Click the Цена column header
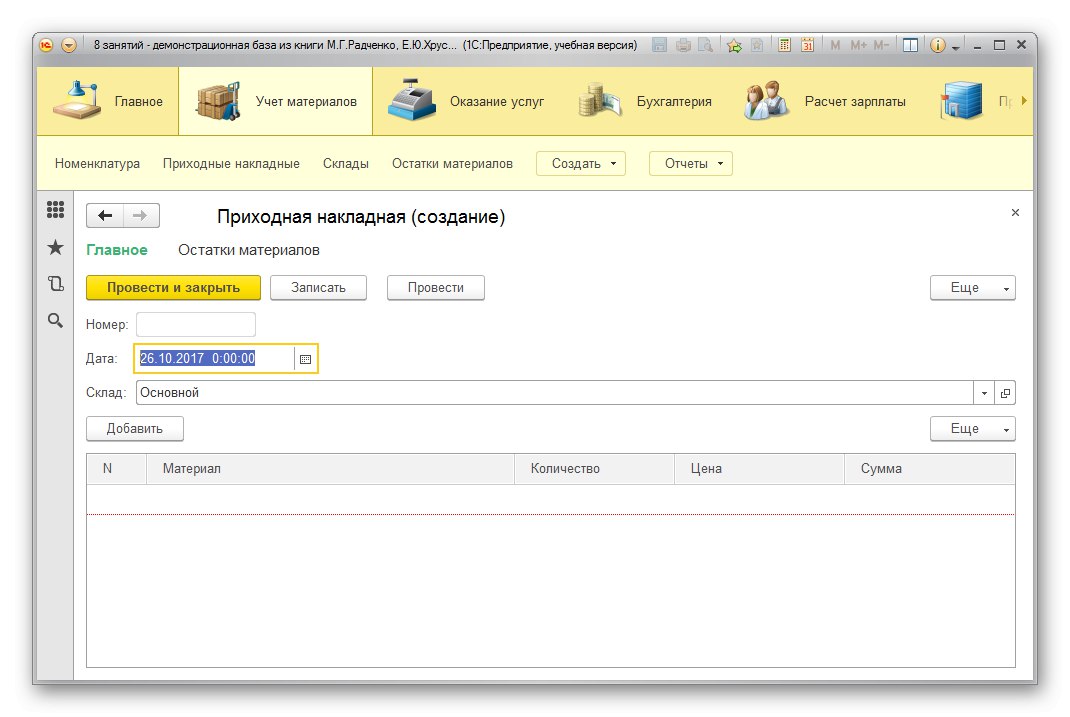The width and height of the screenshot is (1070, 717). (x=760, y=469)
